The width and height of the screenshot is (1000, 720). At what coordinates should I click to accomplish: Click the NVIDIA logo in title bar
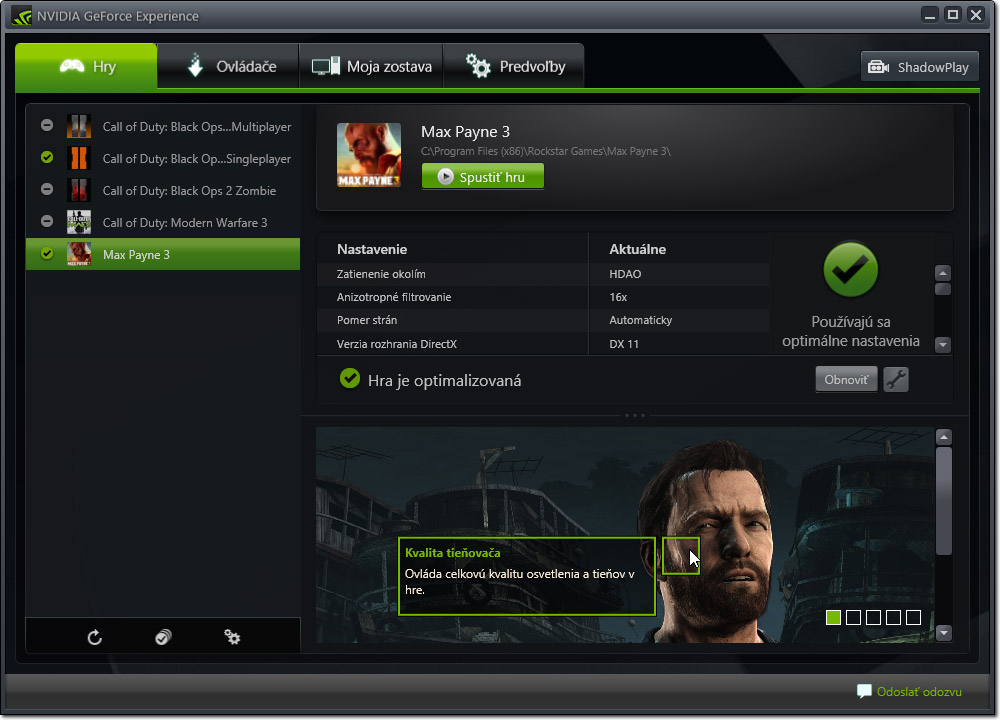pyautogui.click(x=22, y=16)
